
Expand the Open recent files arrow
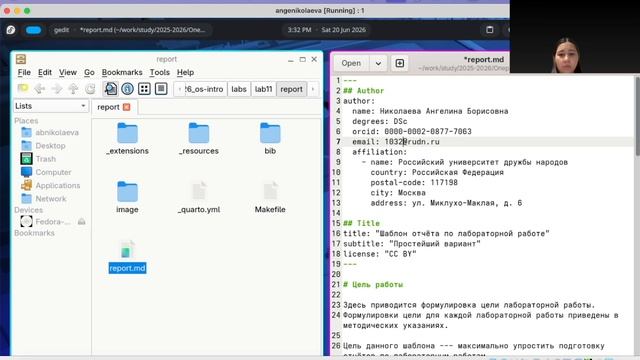pyautogui.click(x=378, y=63)
